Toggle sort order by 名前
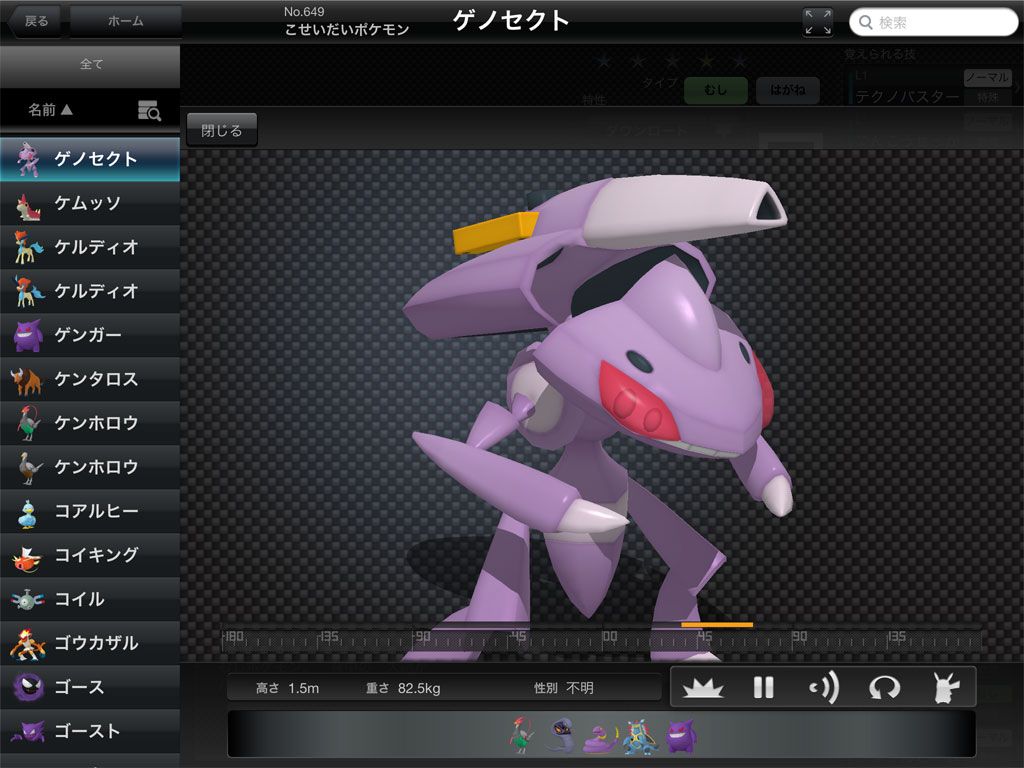 pyautogui.click(x=50, y=110)
